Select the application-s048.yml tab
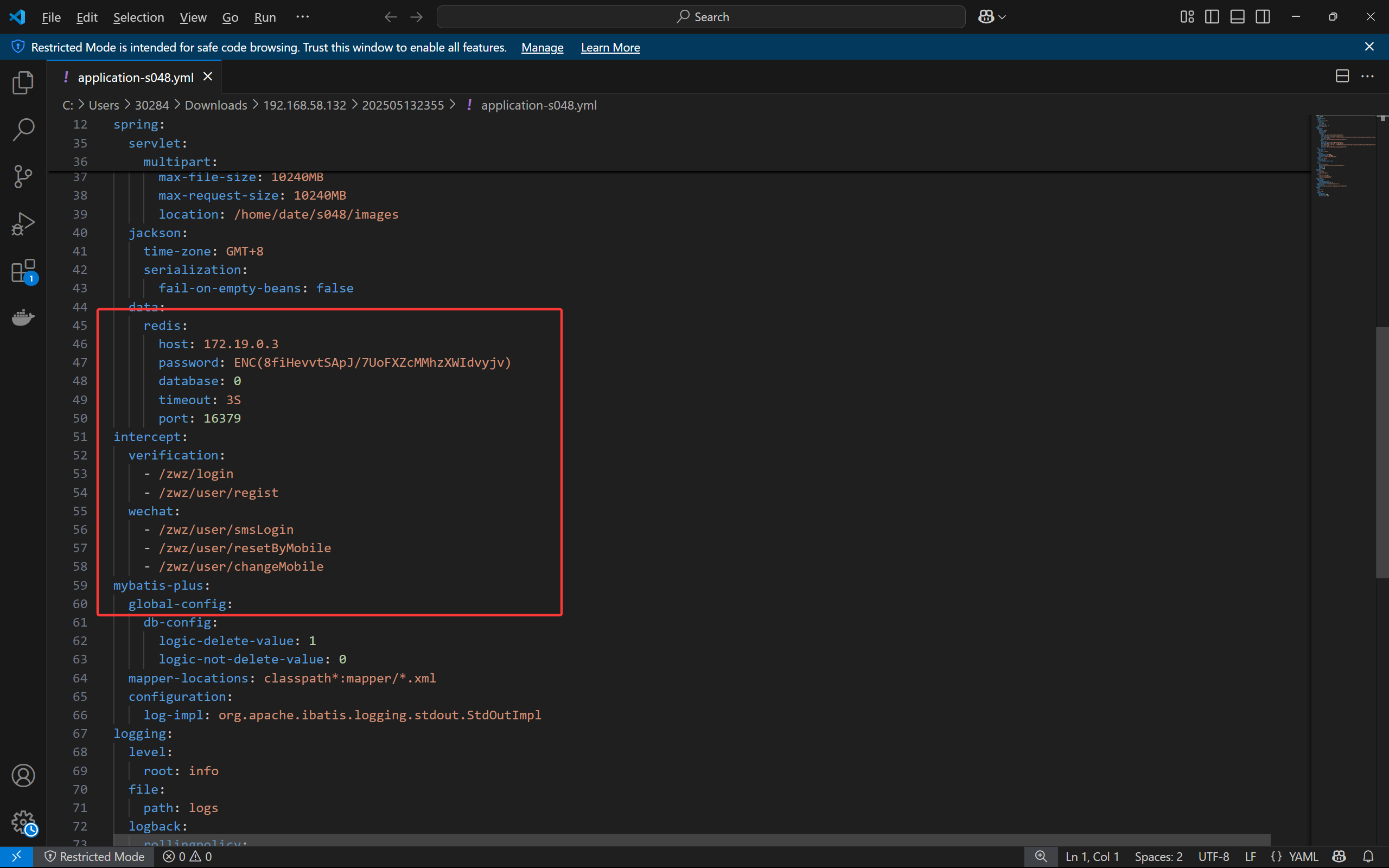 point(136,77)
